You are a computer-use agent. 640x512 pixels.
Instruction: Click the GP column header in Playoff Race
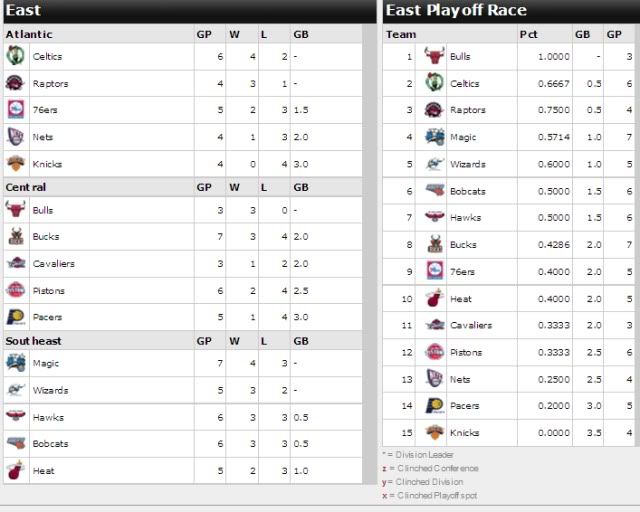tap(614, 34)
